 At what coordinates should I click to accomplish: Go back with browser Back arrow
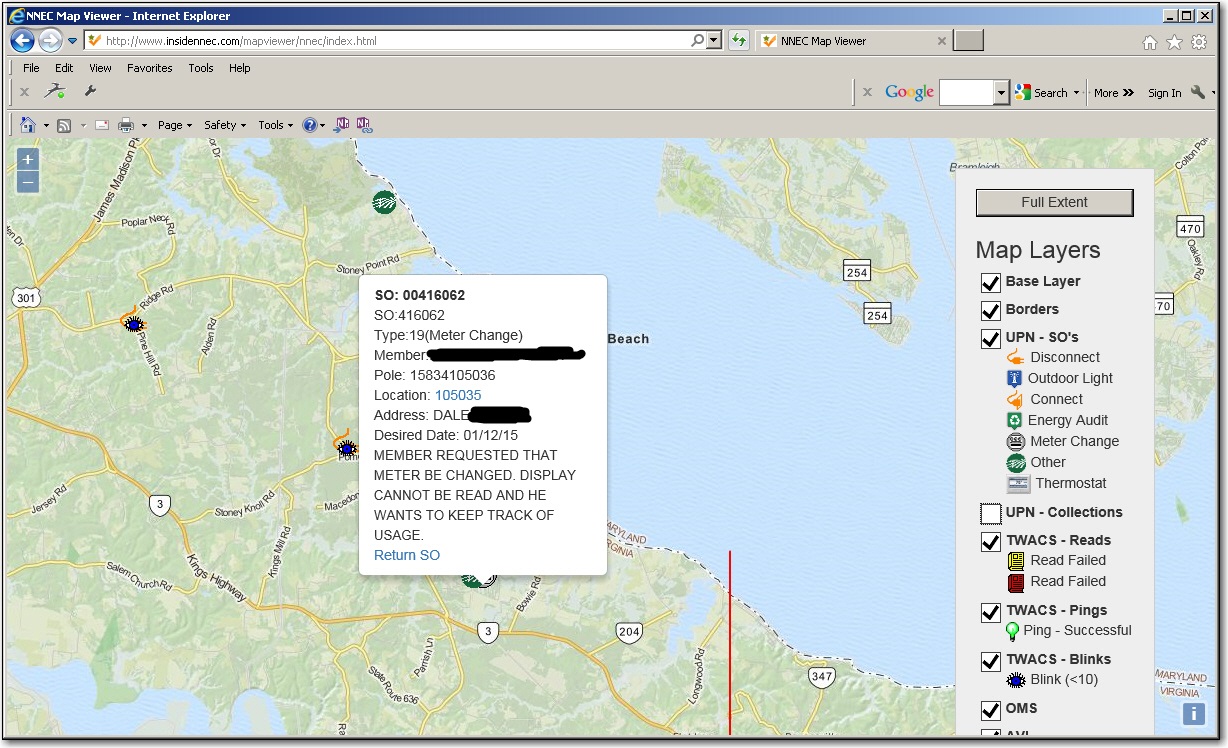[22, 41]
